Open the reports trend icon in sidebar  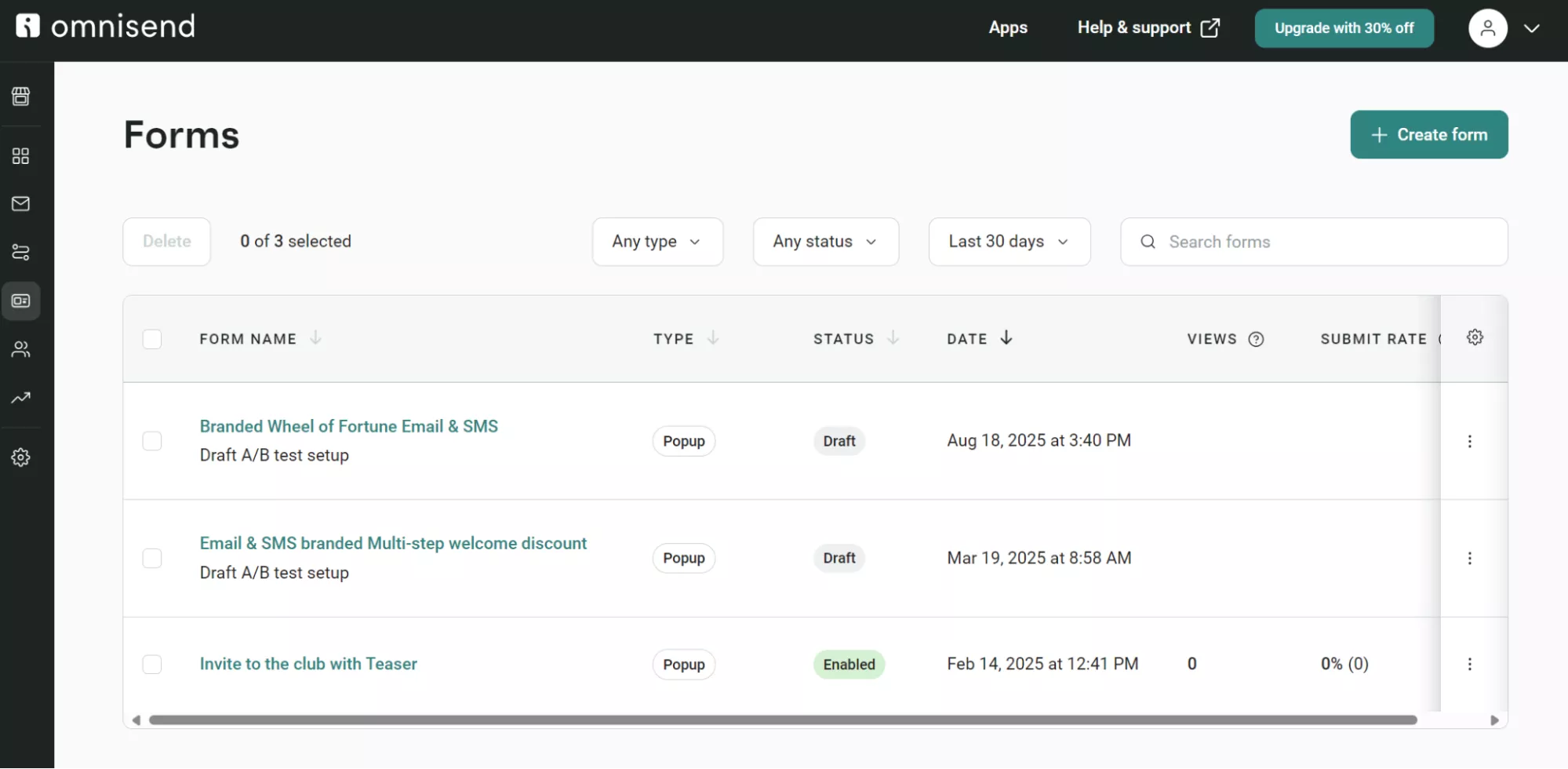click(21, 398)
